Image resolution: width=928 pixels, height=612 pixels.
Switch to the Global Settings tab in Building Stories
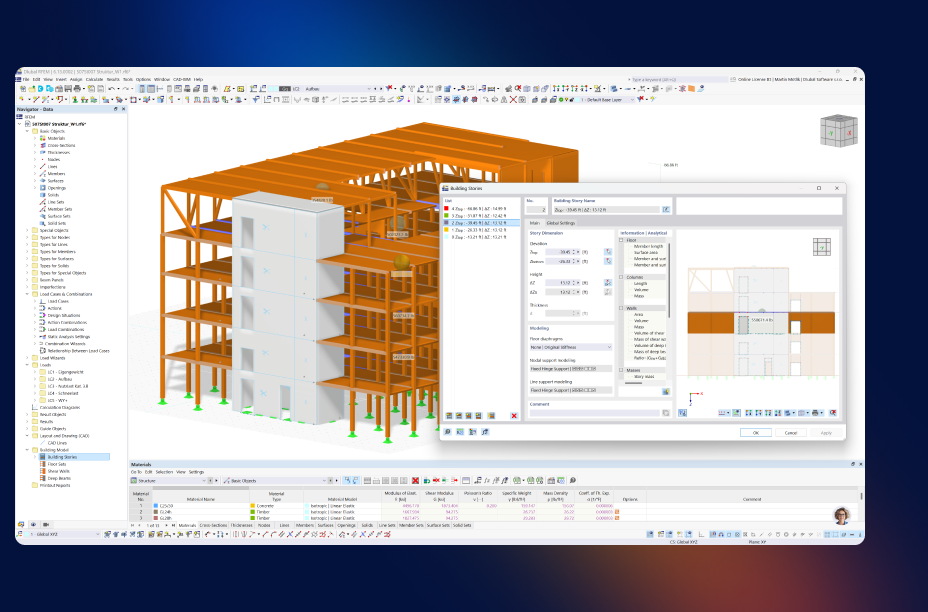click(x=559, y=222)
